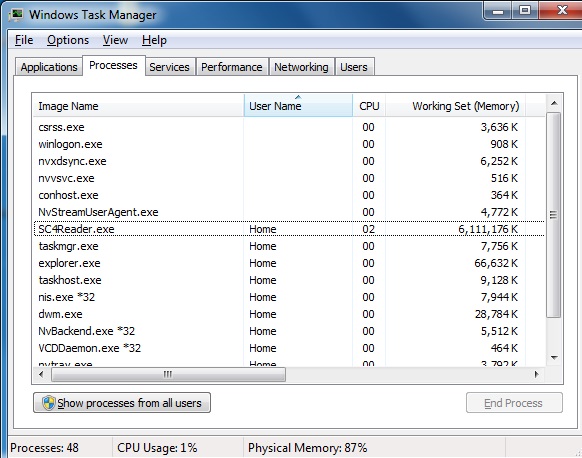Sort by Image Name column header
Image resolution: width=582 pixels, height=458 pixels.
click(x=138, y=106)
